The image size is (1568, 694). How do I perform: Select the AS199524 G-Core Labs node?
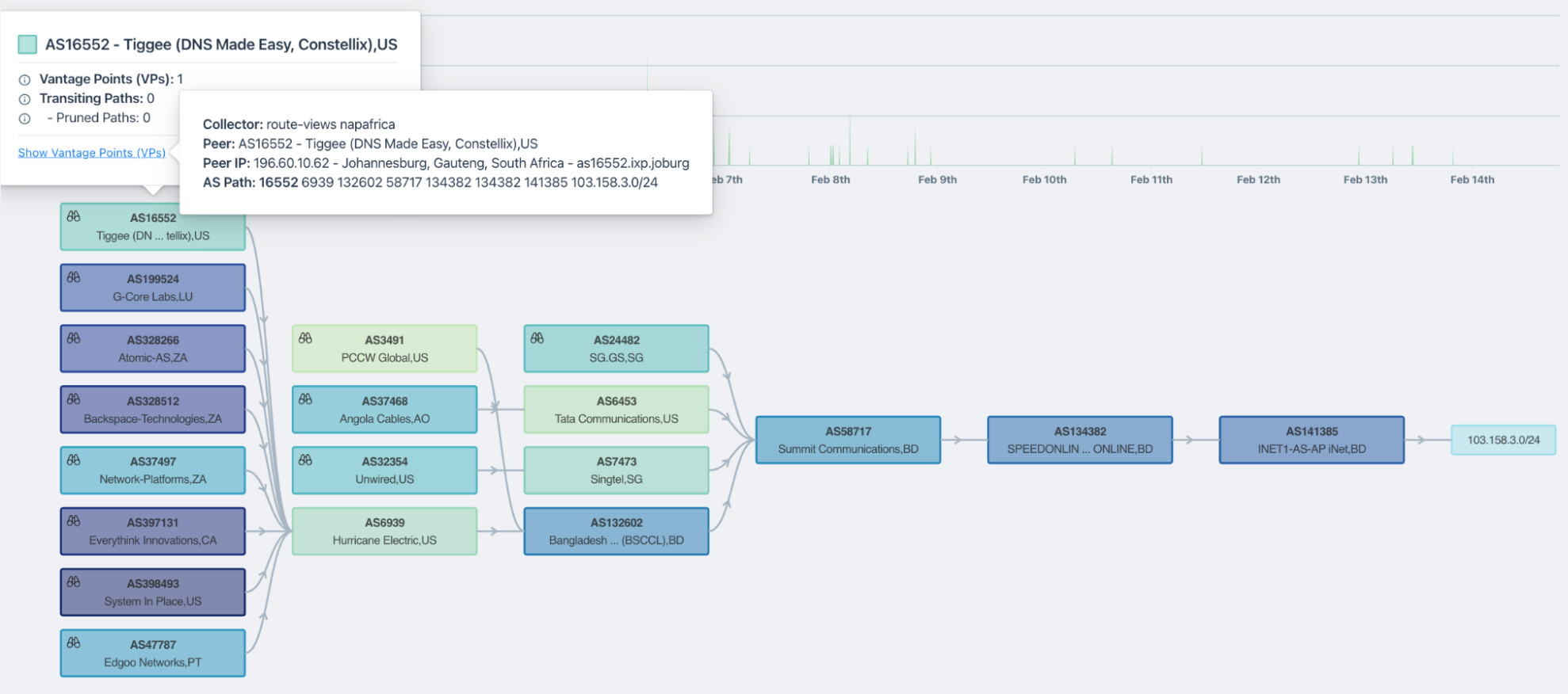click(x=153, y=288)
